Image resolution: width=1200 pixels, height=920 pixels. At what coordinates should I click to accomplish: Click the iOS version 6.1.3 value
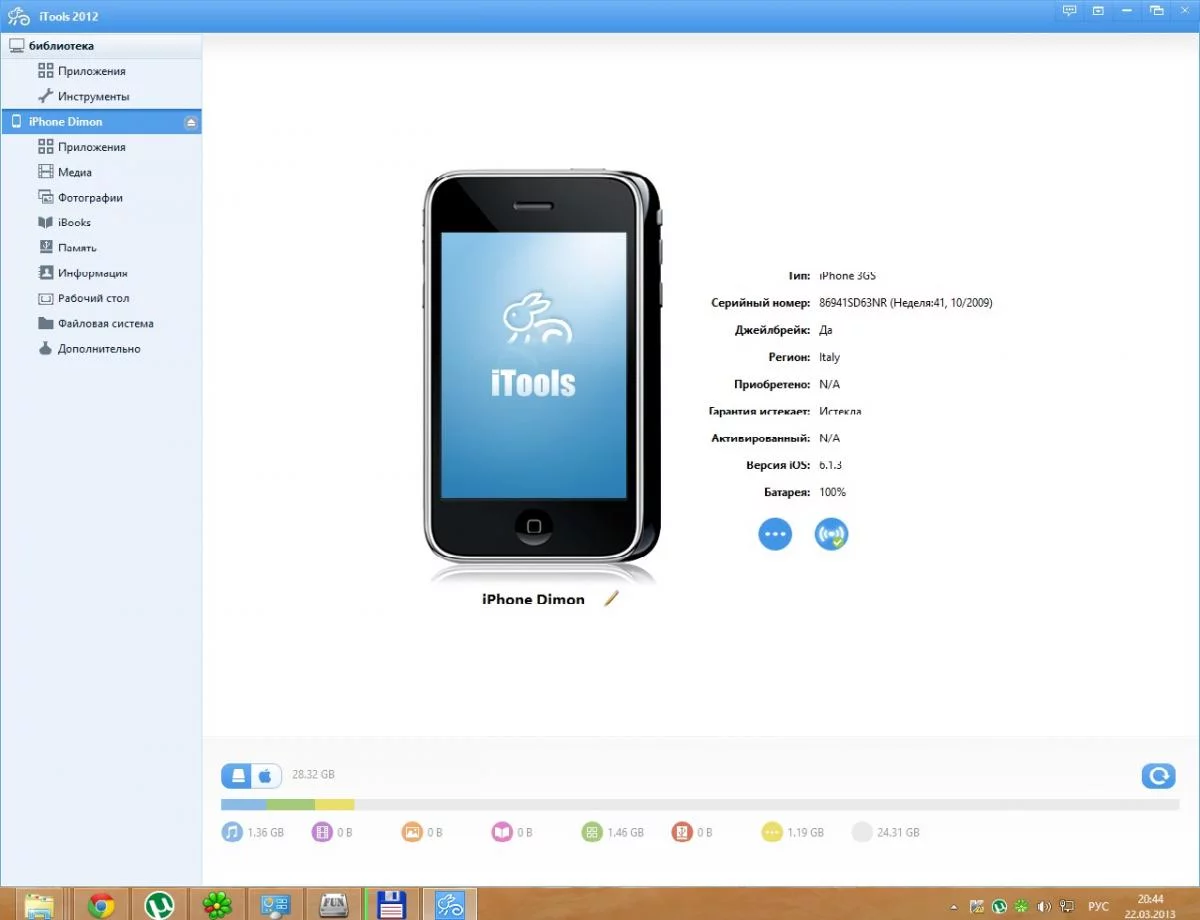click(832, 465)
